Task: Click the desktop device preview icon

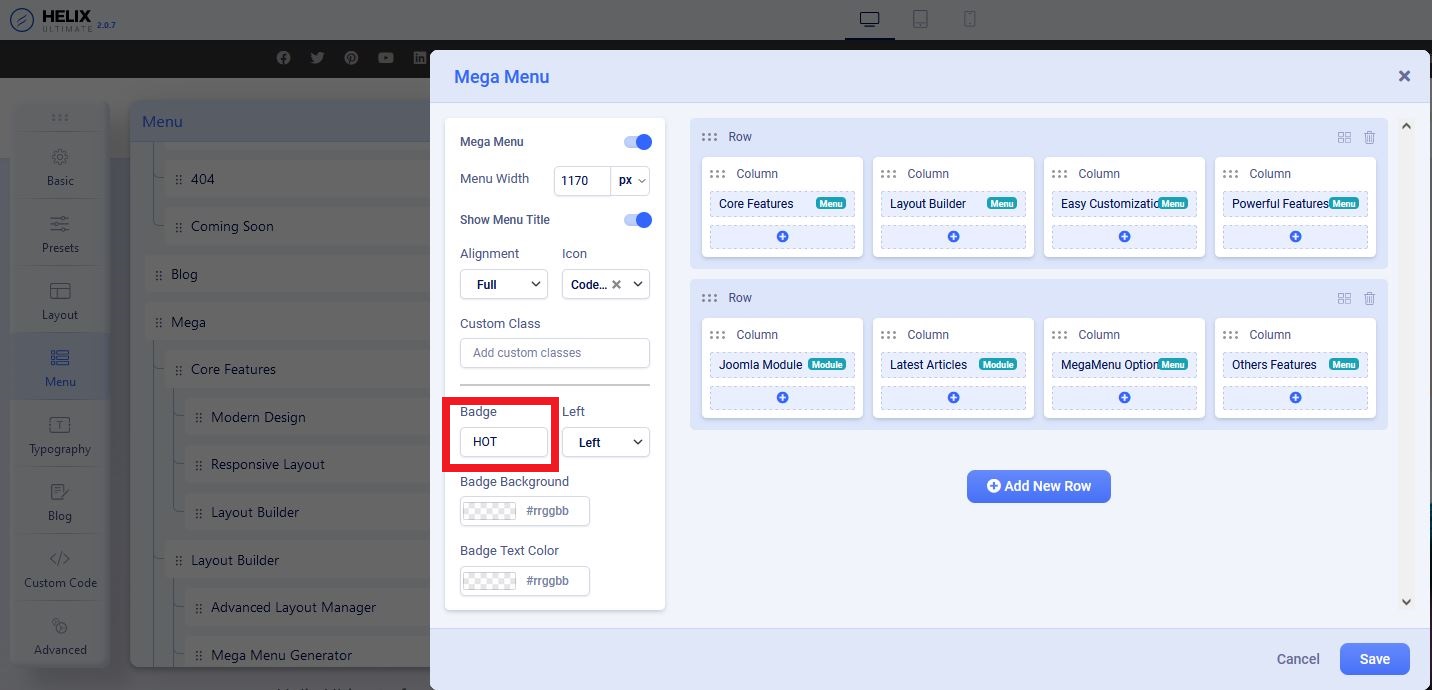Action: [869, 20]
